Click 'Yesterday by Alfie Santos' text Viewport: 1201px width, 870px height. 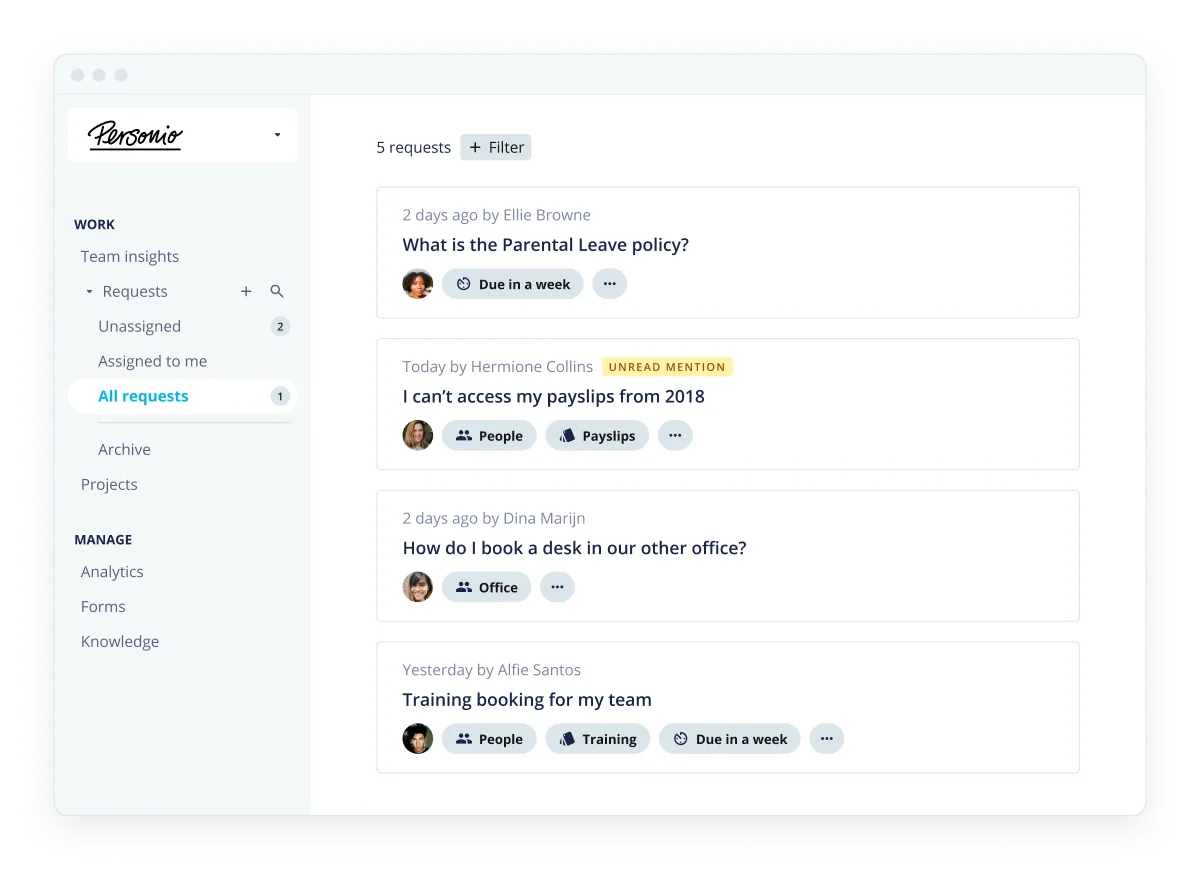tap(491, 670)
